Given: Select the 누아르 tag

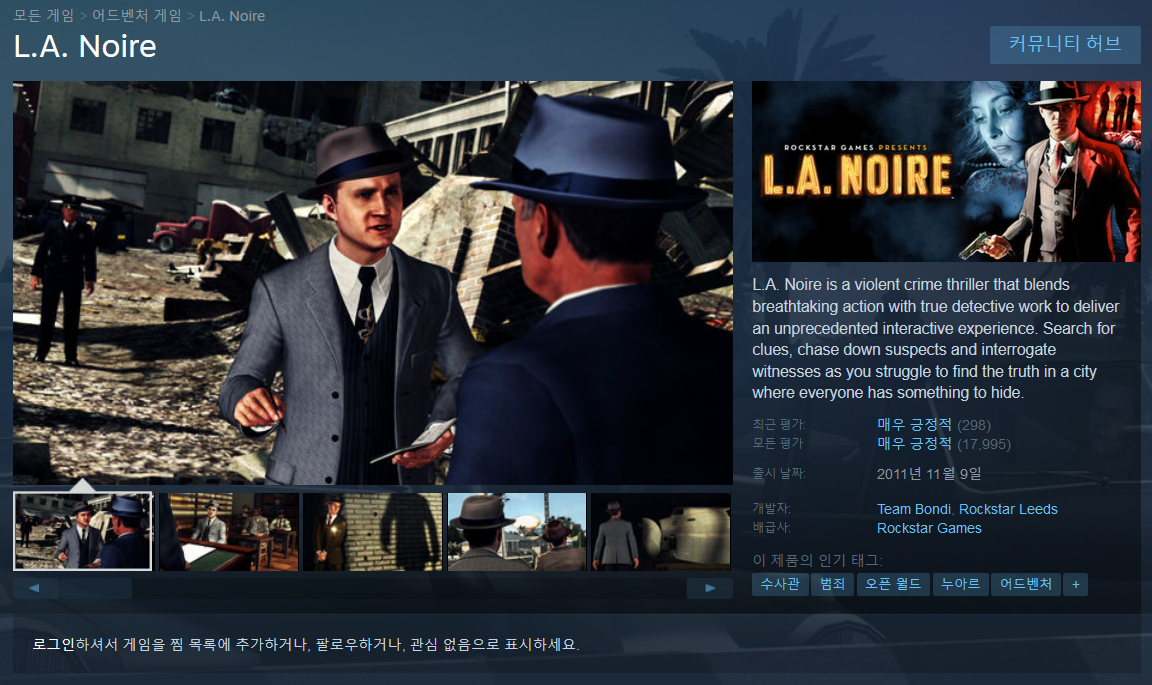Looking at the screenshot, I should pyautogui.click(x=961, y=584).
